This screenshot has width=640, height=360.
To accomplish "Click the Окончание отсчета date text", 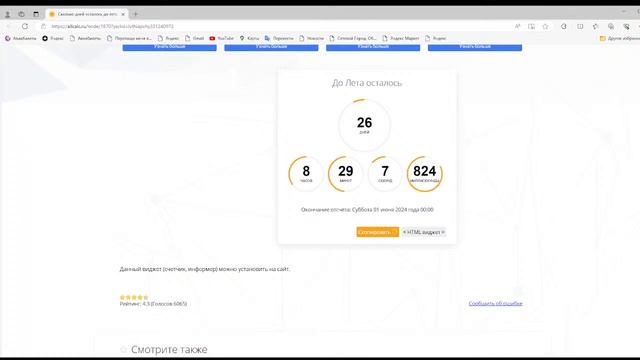I will pos(367,209).
